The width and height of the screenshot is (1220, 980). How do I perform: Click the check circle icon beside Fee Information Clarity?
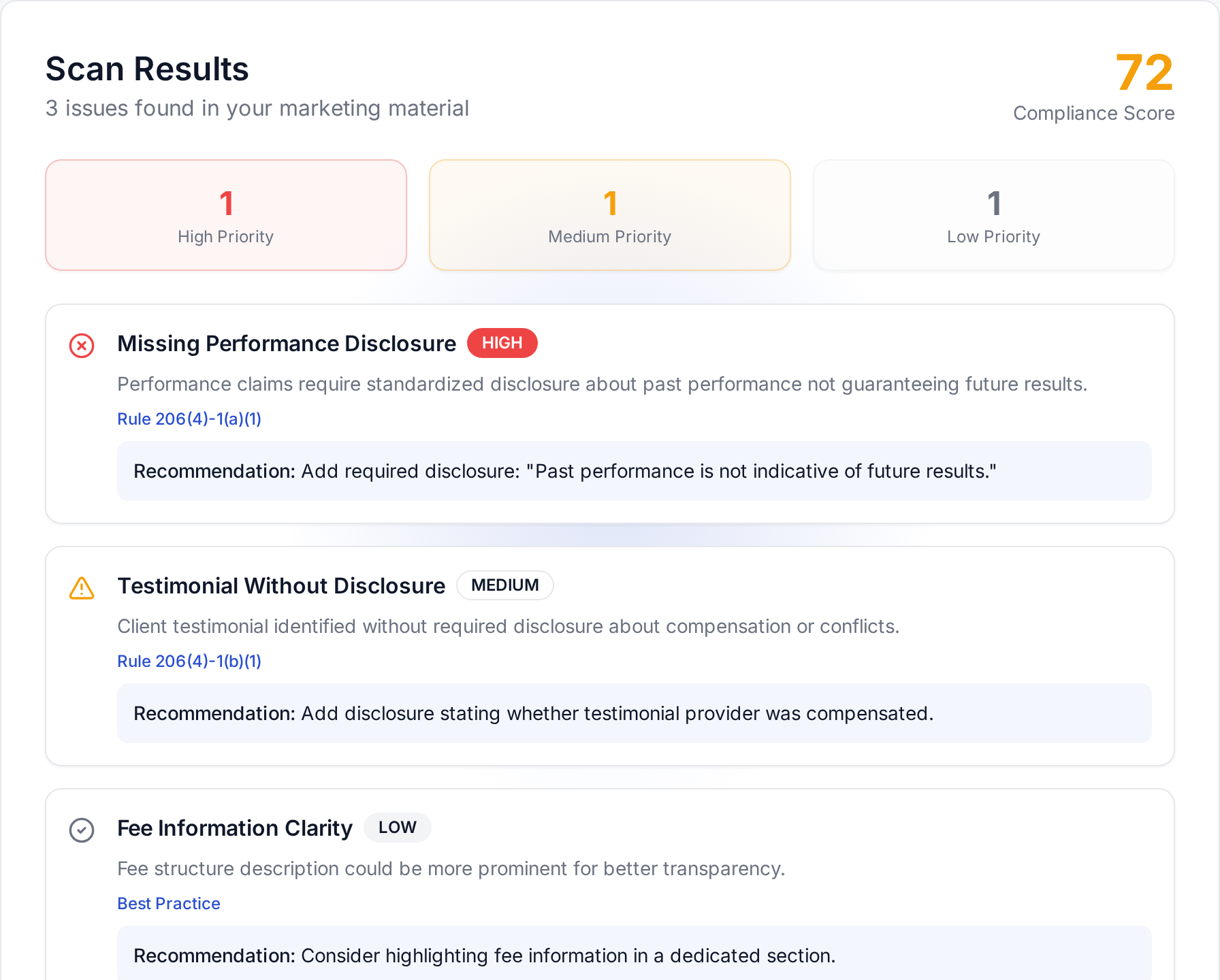(x=82, y=830)
